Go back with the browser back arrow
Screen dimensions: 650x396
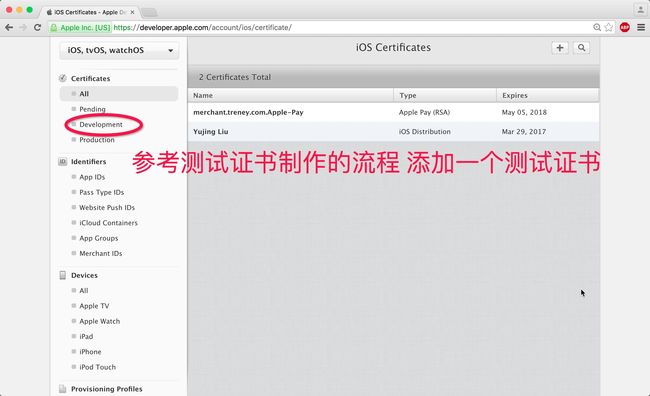[x=9, y=27]
